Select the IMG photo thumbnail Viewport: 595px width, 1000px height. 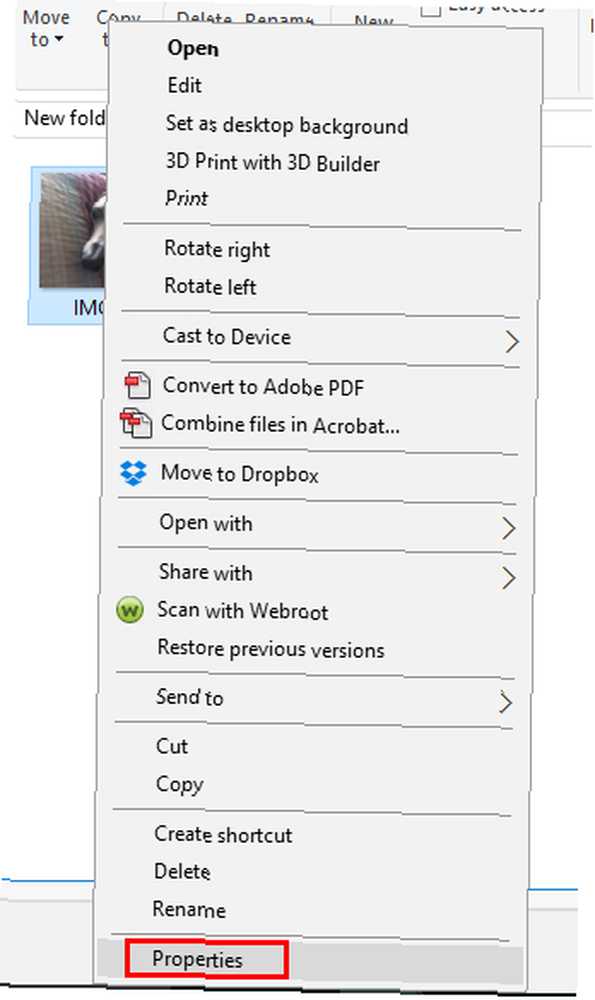pyautogui.click(x=68, y=245)
